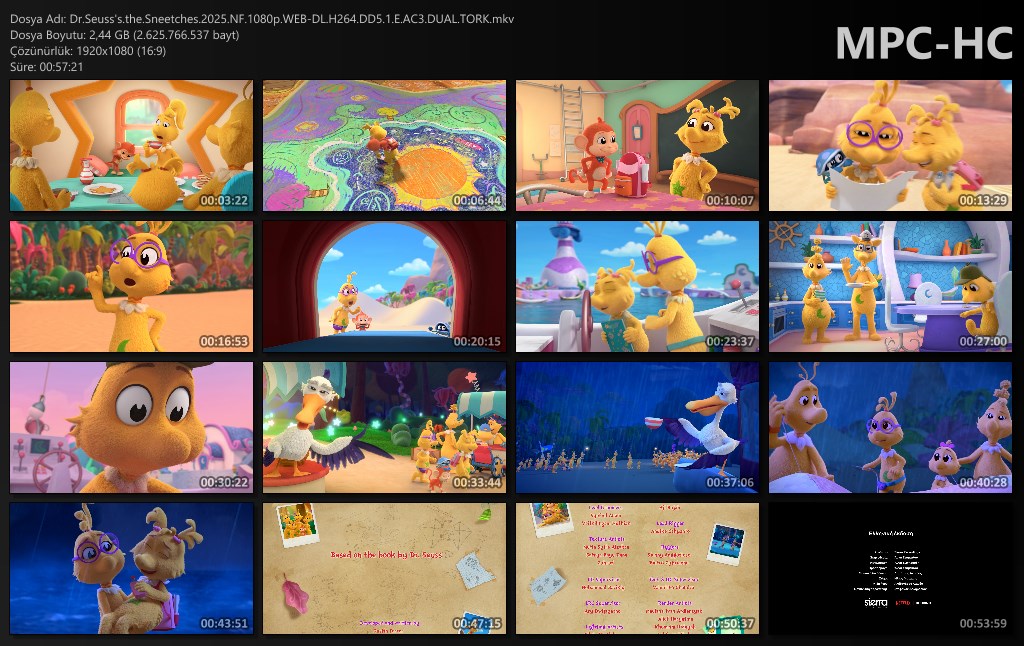The image size is (1024, 646).
Task: Click the MPC-HC logo text
Action: 922,43
